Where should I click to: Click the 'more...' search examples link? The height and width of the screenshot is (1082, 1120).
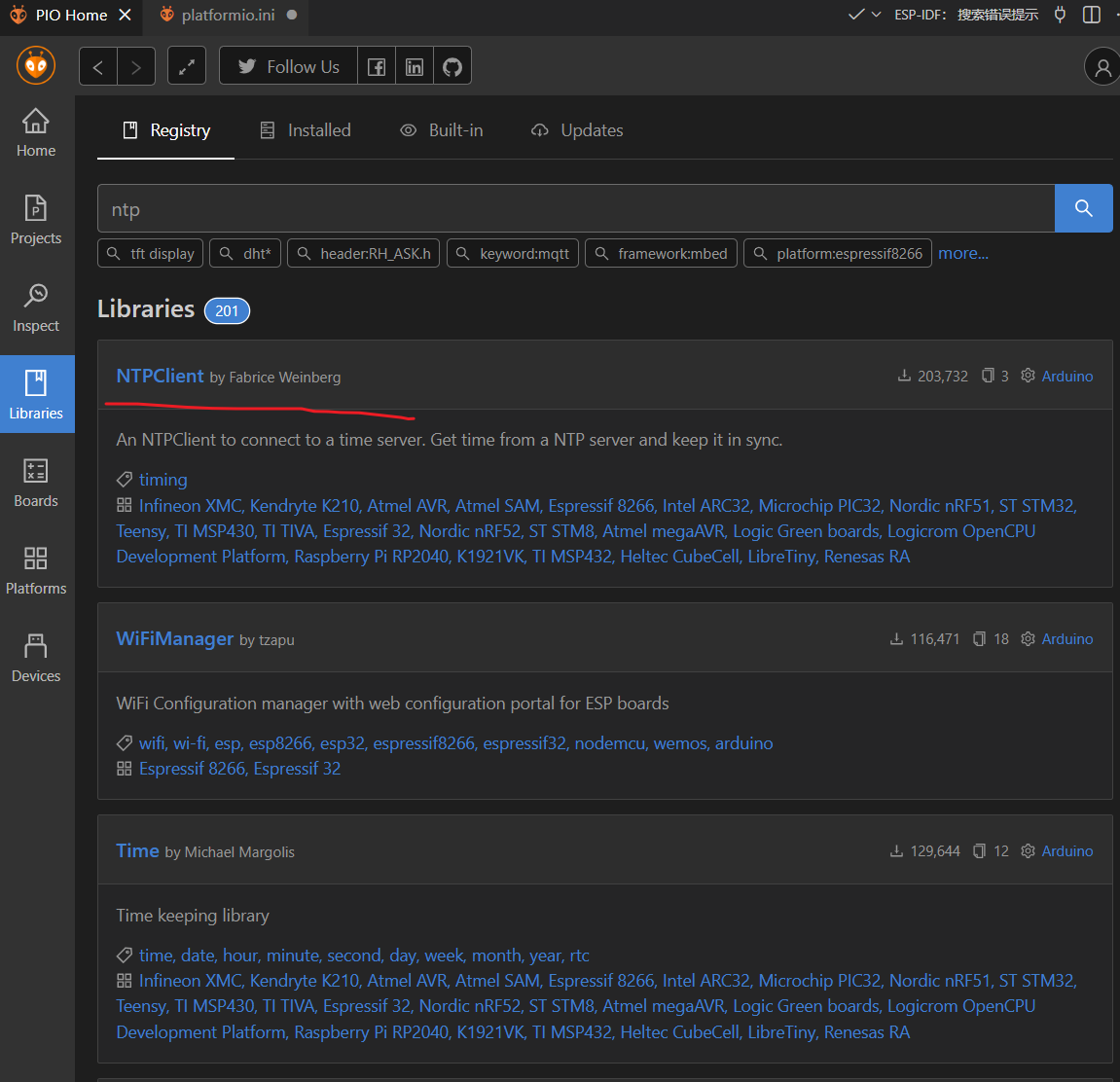pos(963,254)
